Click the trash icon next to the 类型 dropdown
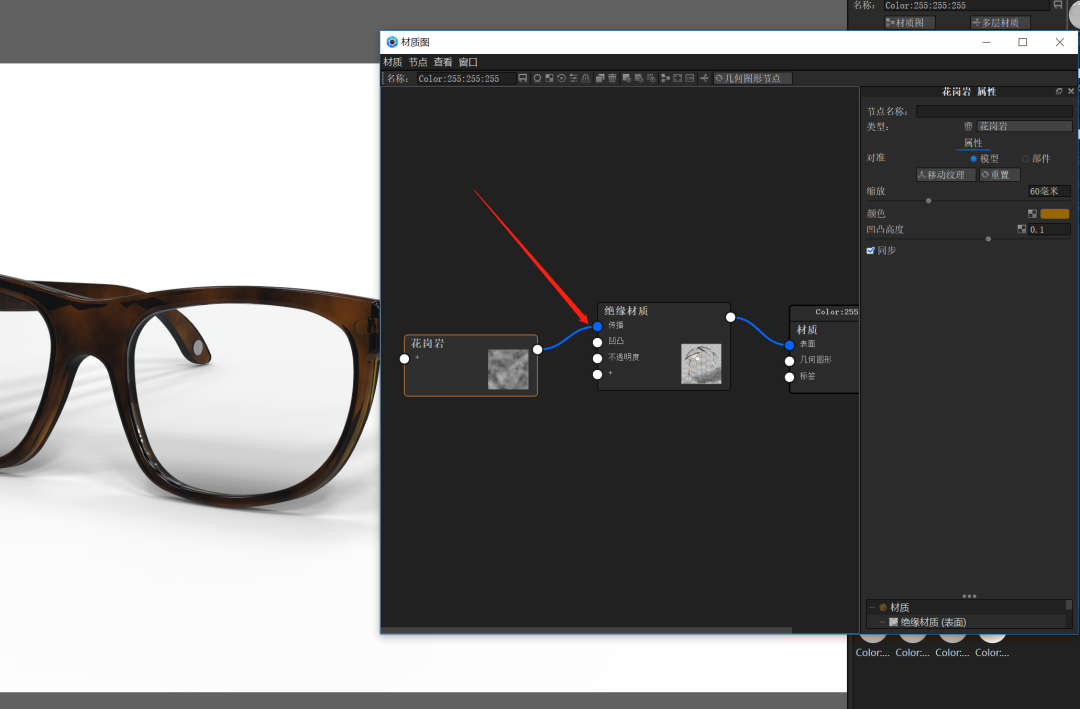The width and height of the screenshot is (1080, 709). [x=968, y=126]
